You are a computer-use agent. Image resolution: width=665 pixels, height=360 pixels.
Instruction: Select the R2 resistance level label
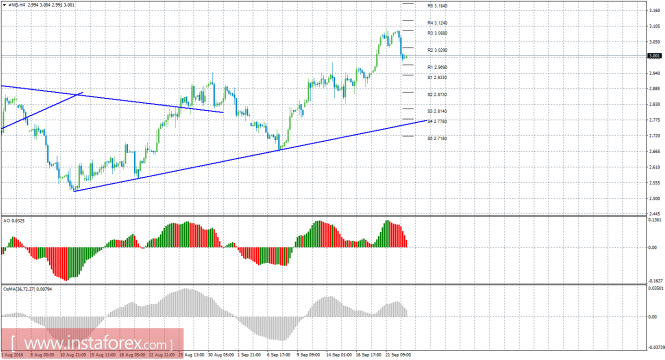[437, 50]
